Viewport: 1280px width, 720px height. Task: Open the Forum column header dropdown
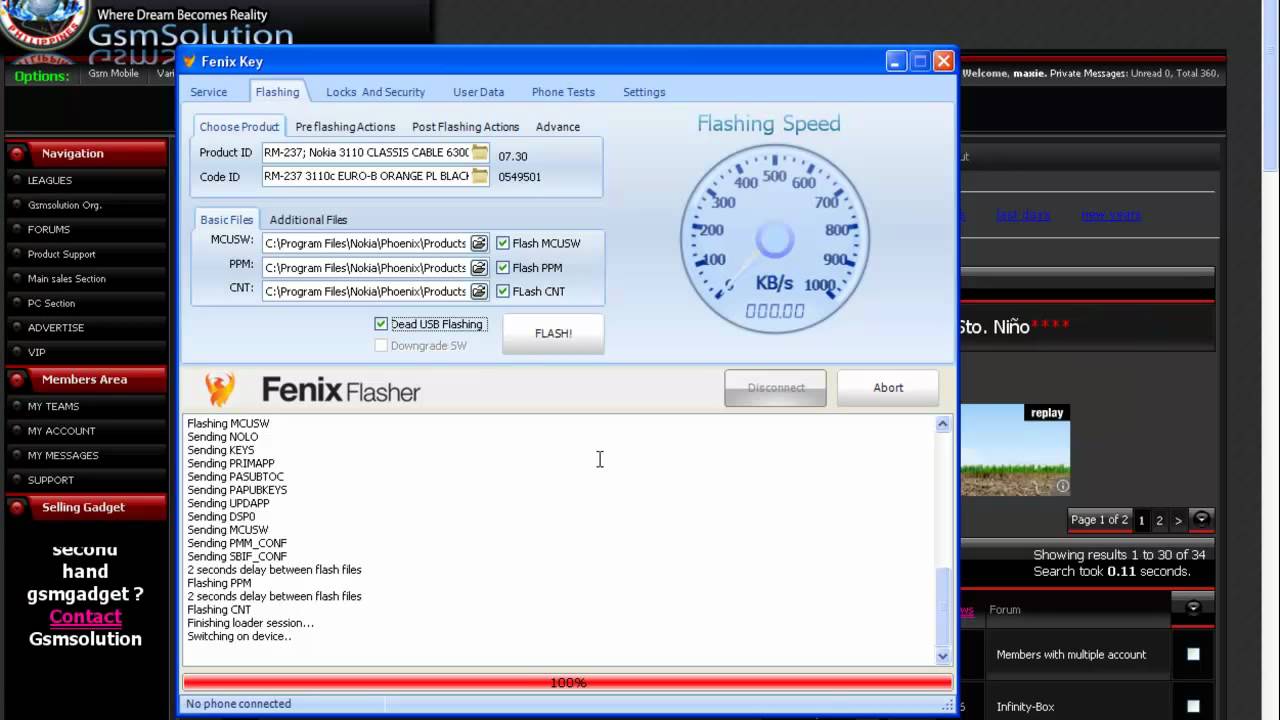(x=1193, y=608)
